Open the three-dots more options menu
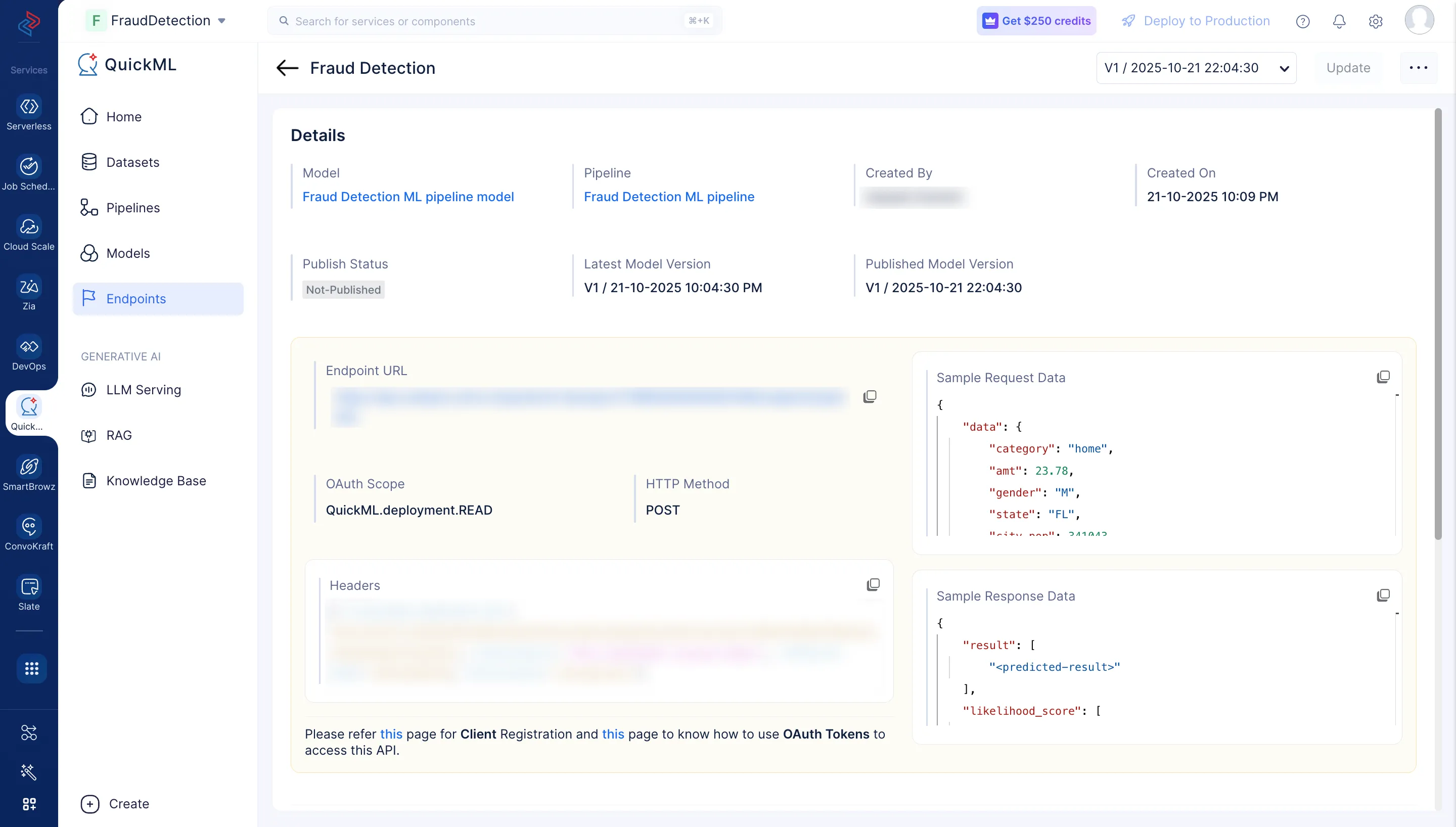The height and width of the screenshot is (827, 1456). point(1418,68)
